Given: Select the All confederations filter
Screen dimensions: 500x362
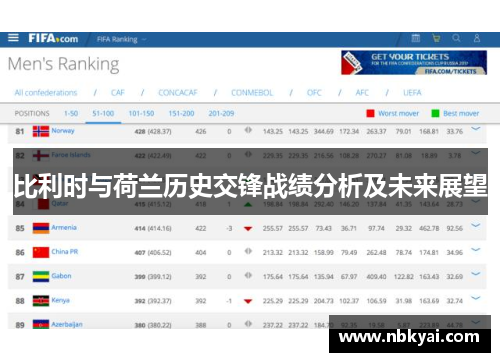Looking at the screenshot, I should [x=46, y=93].
